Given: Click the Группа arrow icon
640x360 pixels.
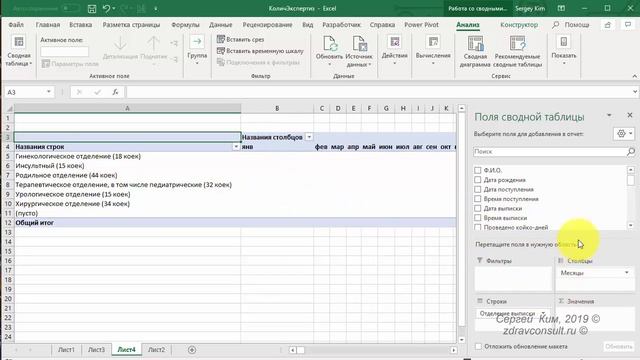Looking at the screenshot, I should pos(197,42).
